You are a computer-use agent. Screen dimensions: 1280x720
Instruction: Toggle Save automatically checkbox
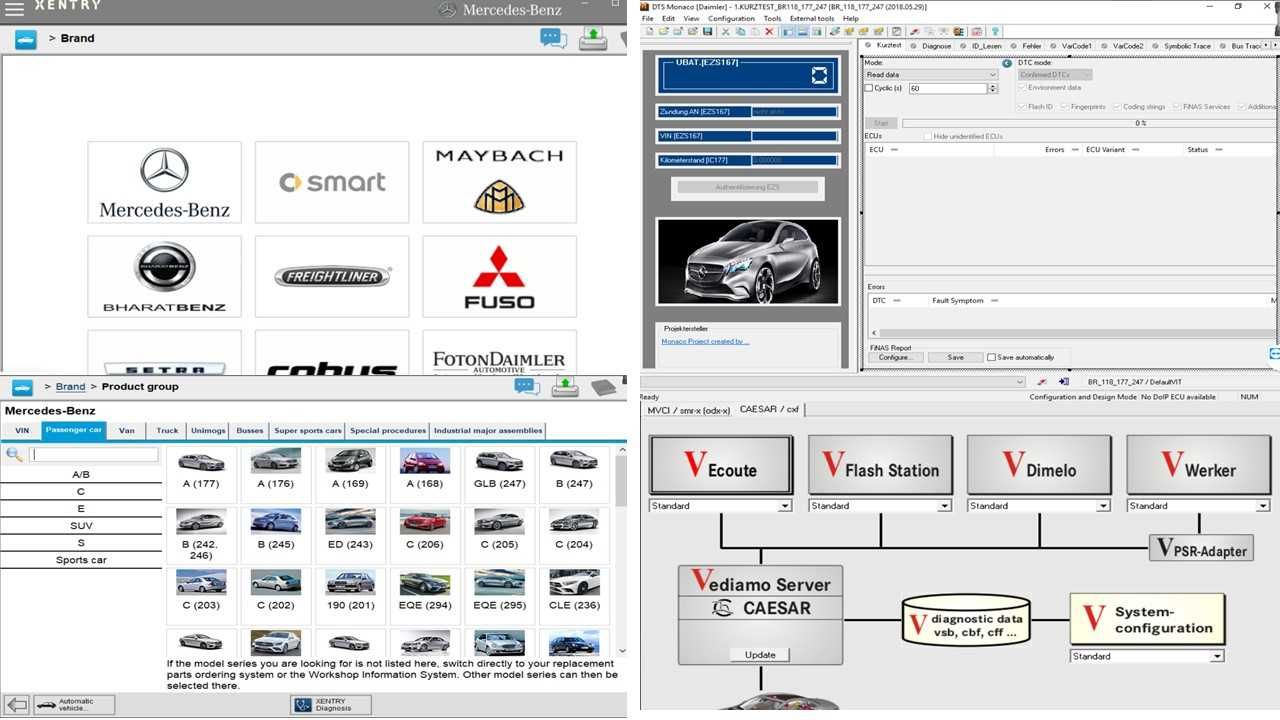pyautogui.click(x=992, y=357)
